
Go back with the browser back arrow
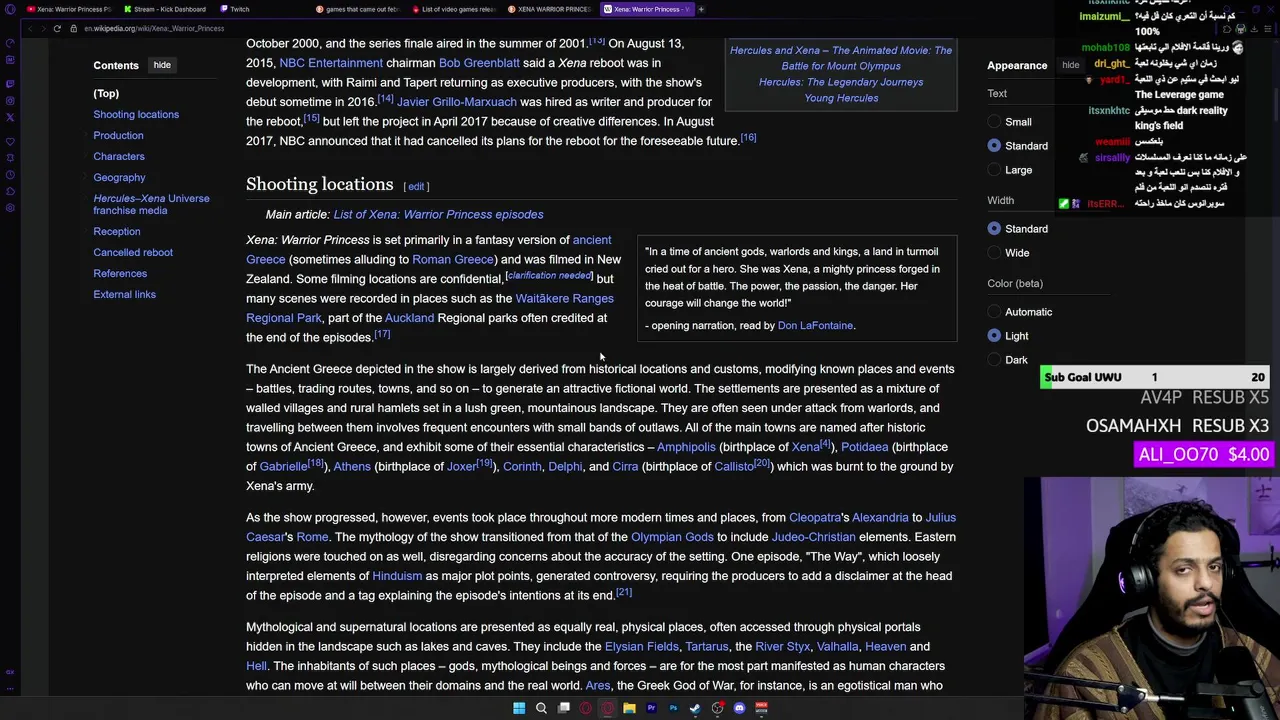point(28,28)
